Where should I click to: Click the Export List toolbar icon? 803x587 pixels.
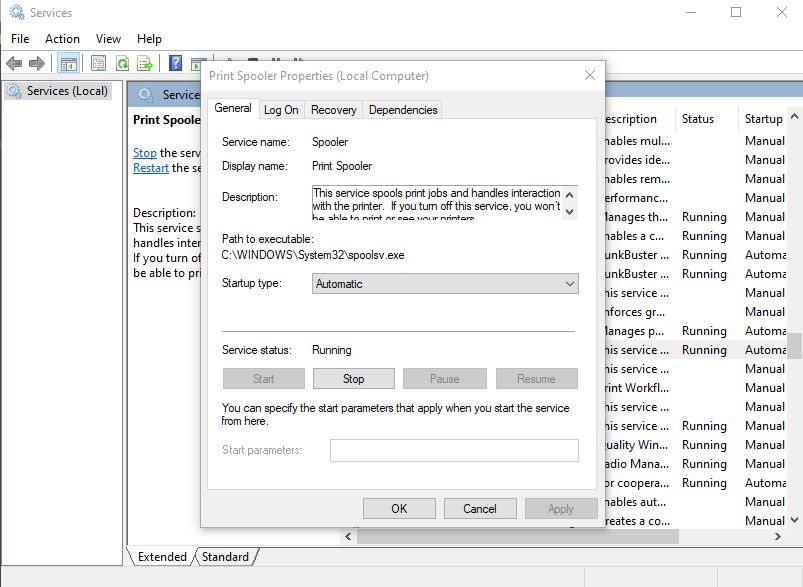[145, 64]
